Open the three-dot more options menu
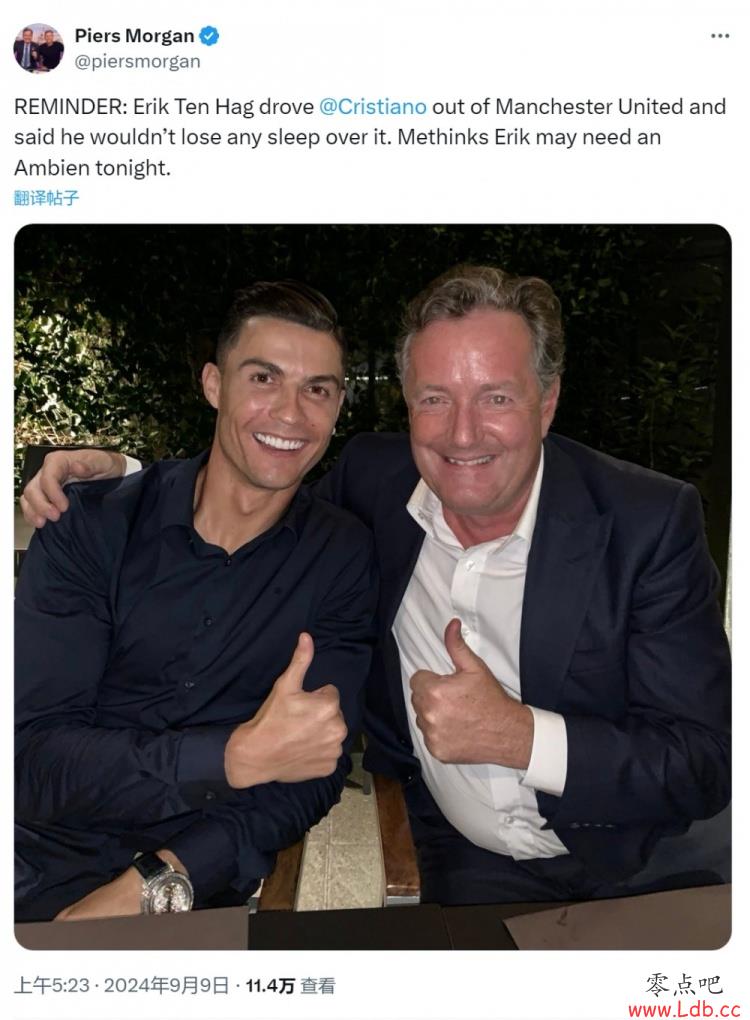Screen dimensions: 750x1020 [x=719, y=36]
